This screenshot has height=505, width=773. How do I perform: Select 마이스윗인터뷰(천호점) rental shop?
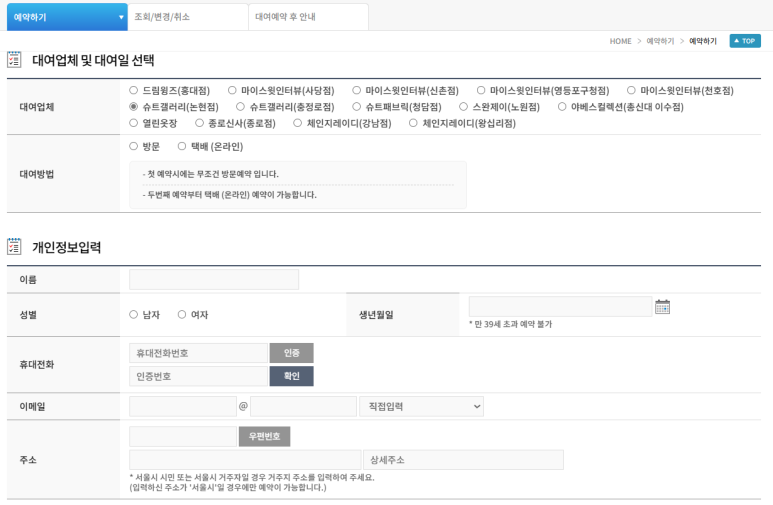(631, 90)
